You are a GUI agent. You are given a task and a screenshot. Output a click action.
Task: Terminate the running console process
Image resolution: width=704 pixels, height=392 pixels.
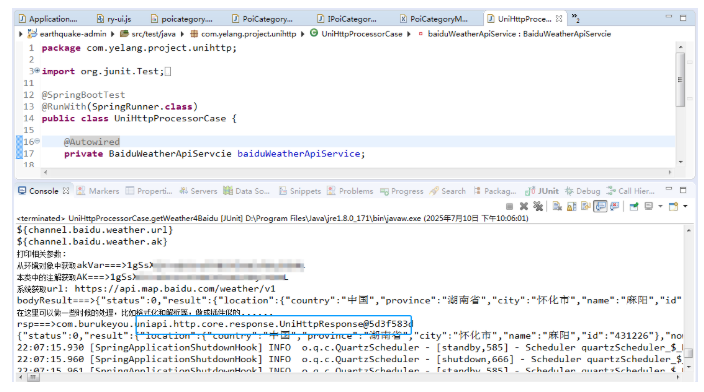(509, 207)
